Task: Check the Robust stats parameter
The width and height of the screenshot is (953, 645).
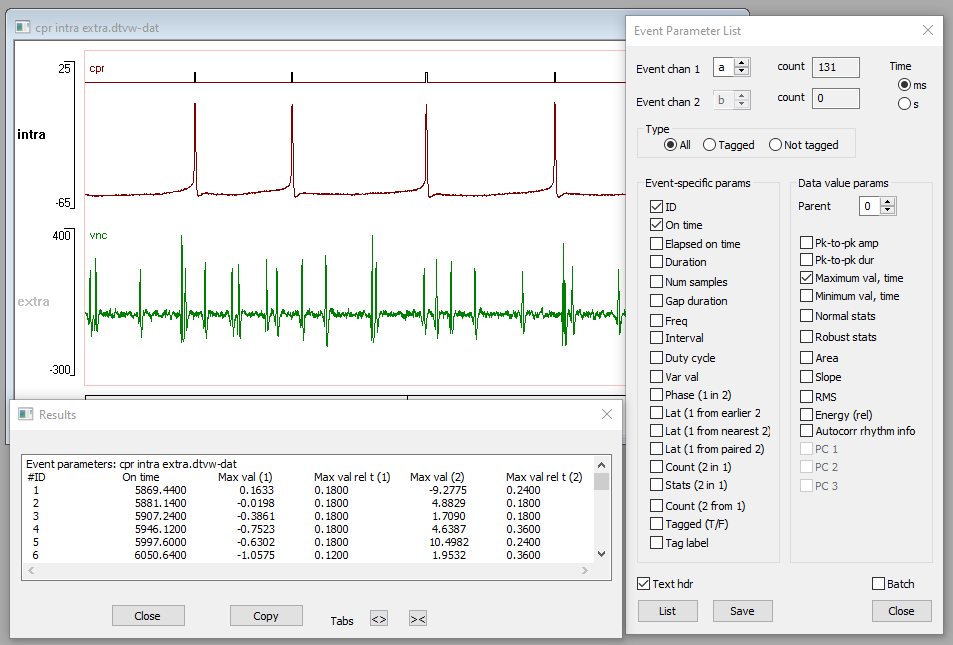Action: [x=806, y=337]
